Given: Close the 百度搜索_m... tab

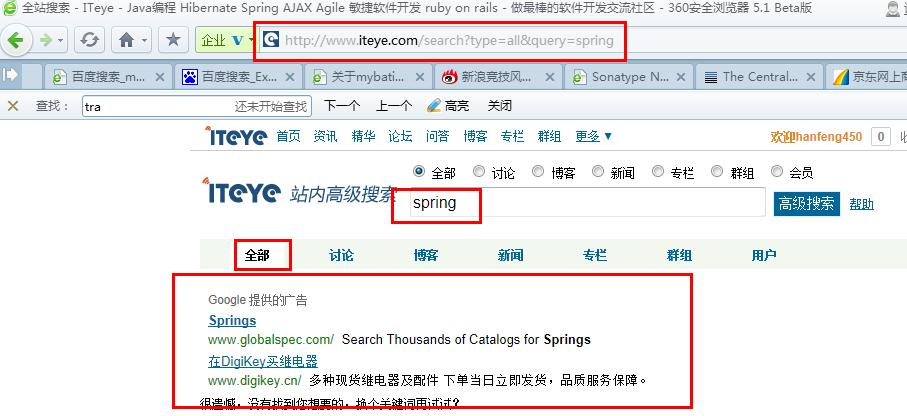Looking at the screenshot, I should [x=160, y=77].
